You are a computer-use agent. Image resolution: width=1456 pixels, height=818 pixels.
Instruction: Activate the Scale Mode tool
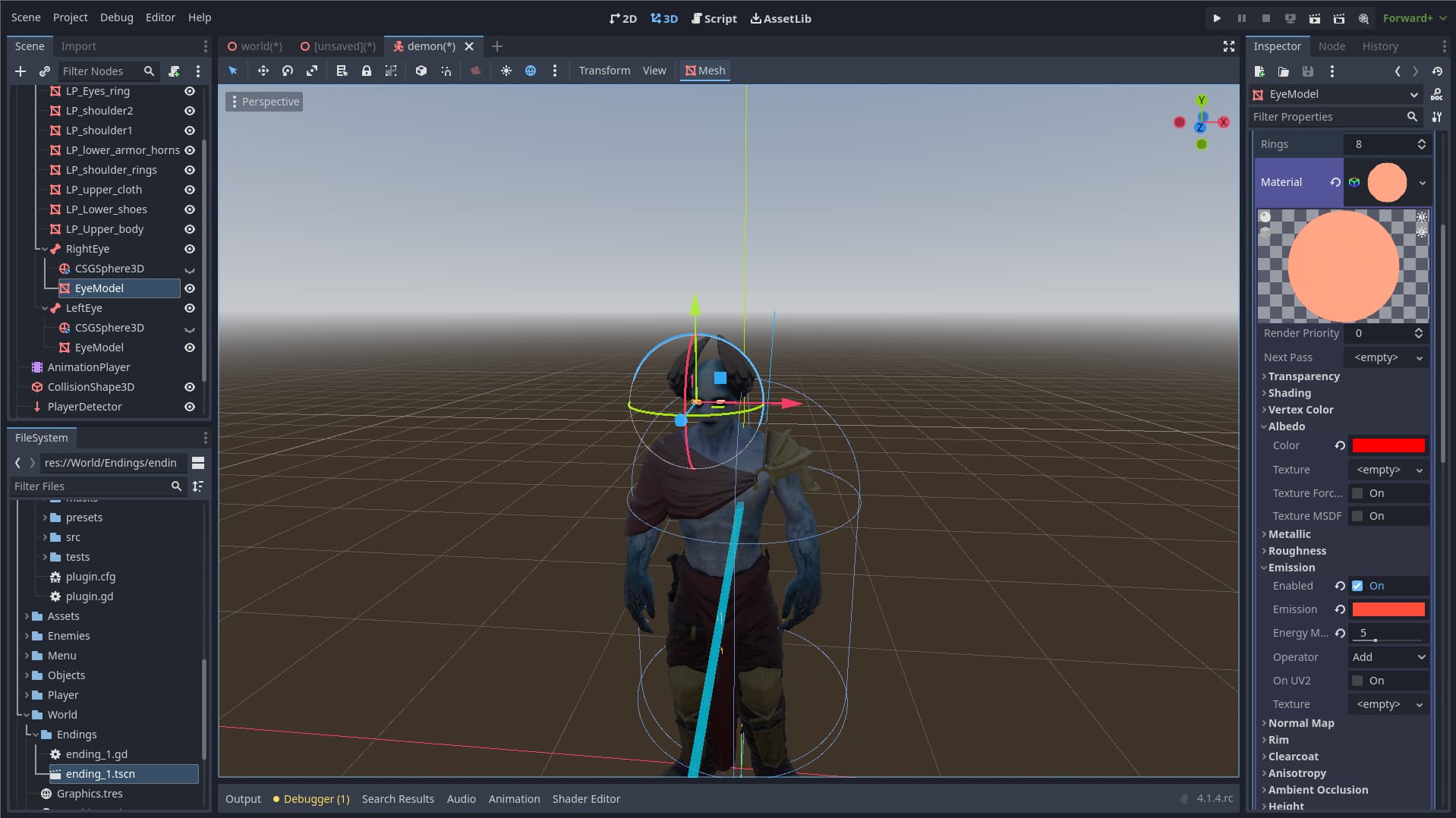tap(312, 71)
